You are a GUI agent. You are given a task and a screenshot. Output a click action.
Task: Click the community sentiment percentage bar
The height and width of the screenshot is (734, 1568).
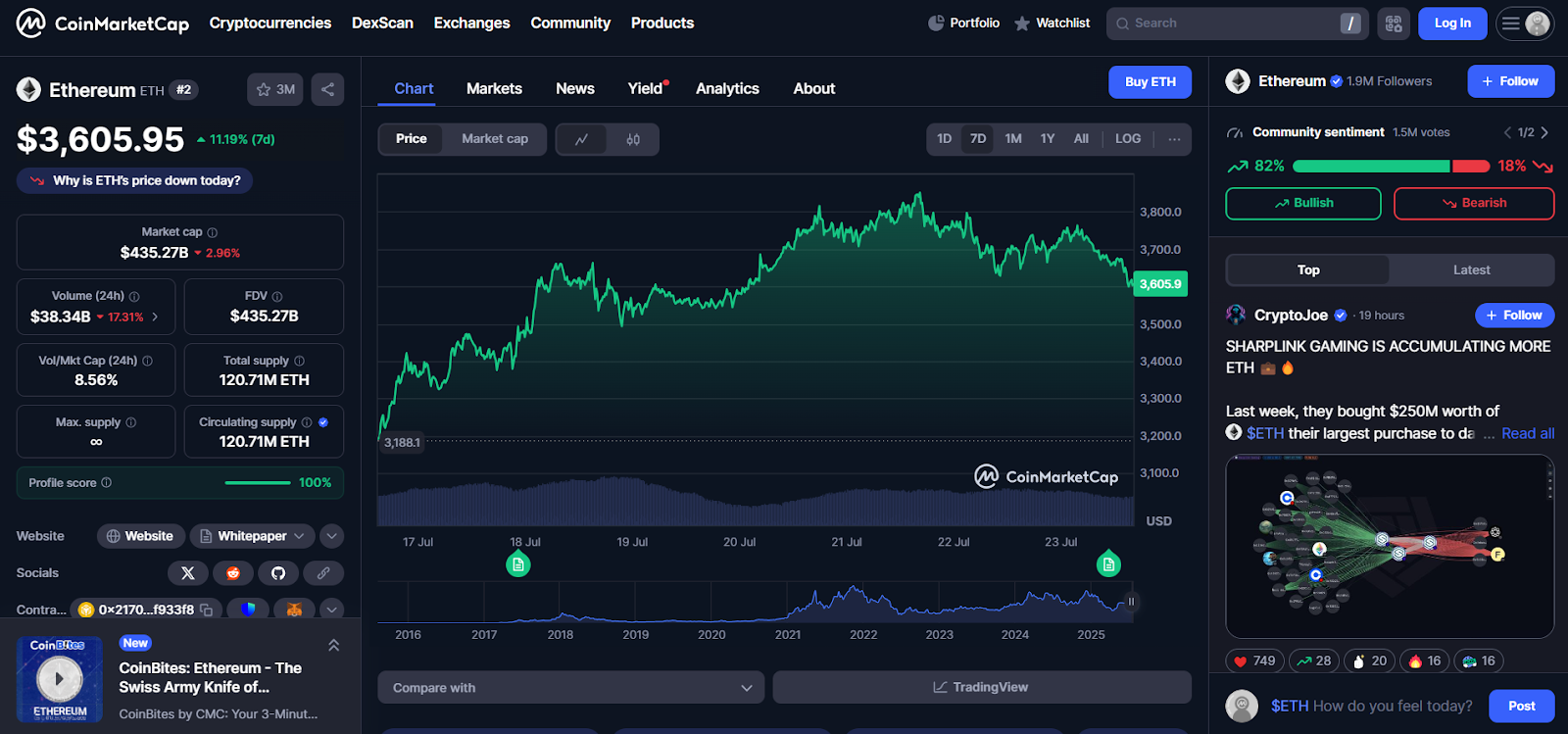click(x=1392, y=167)
